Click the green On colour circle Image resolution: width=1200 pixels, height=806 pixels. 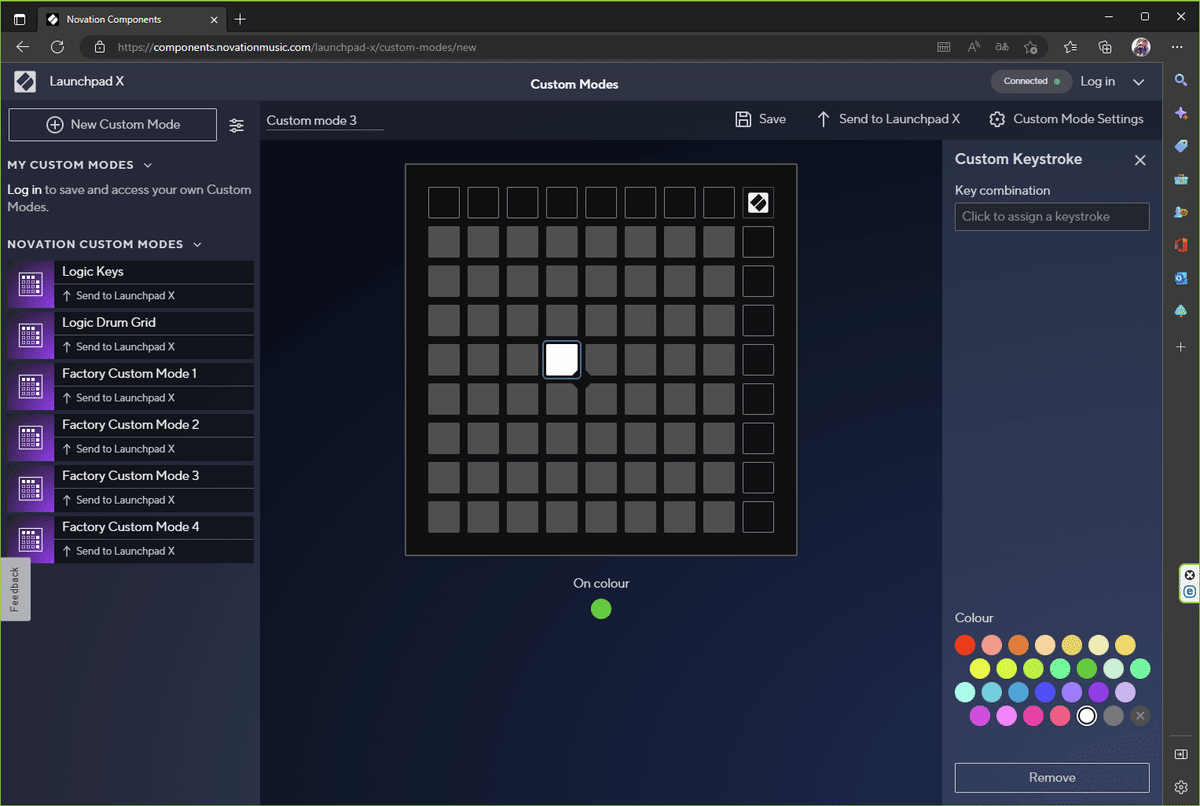[601, 609]
